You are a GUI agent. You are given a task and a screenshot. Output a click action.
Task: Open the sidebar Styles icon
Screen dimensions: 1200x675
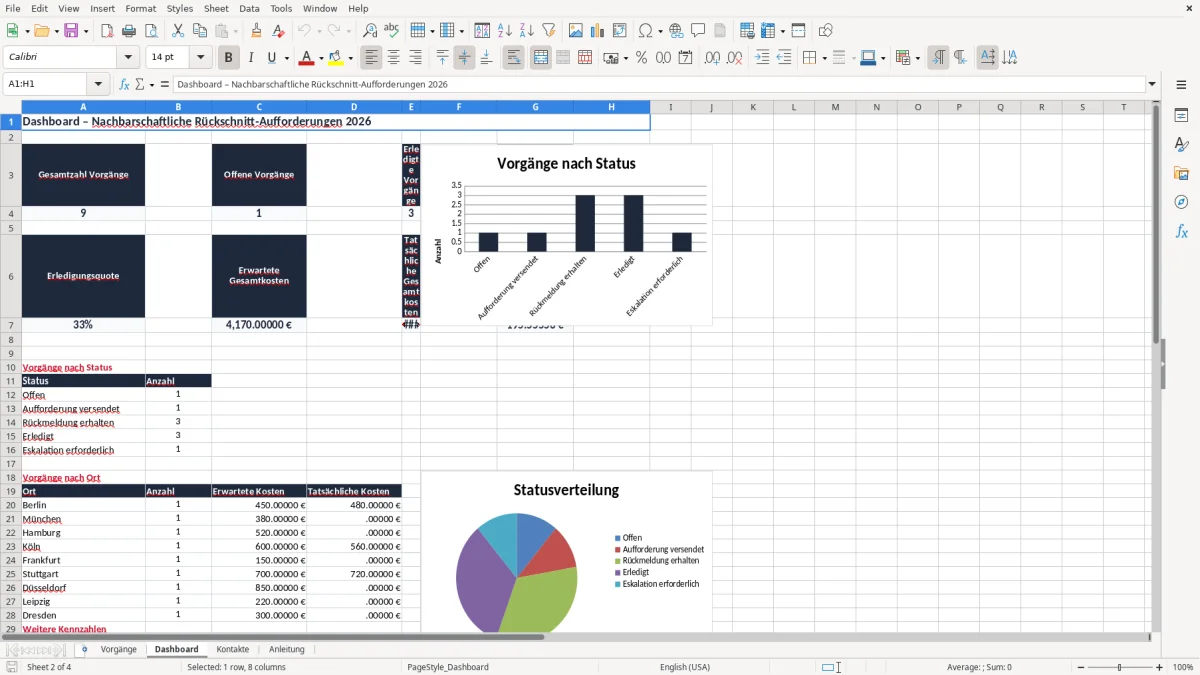pyautogui.click(x=1181, y=145)
